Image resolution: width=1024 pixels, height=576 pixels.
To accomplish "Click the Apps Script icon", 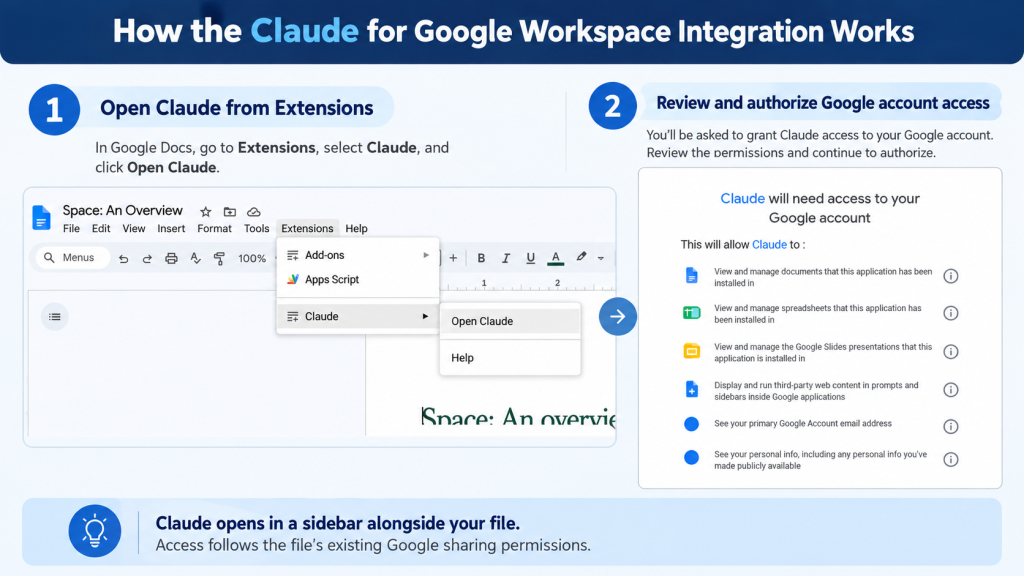I will point(293,280).
